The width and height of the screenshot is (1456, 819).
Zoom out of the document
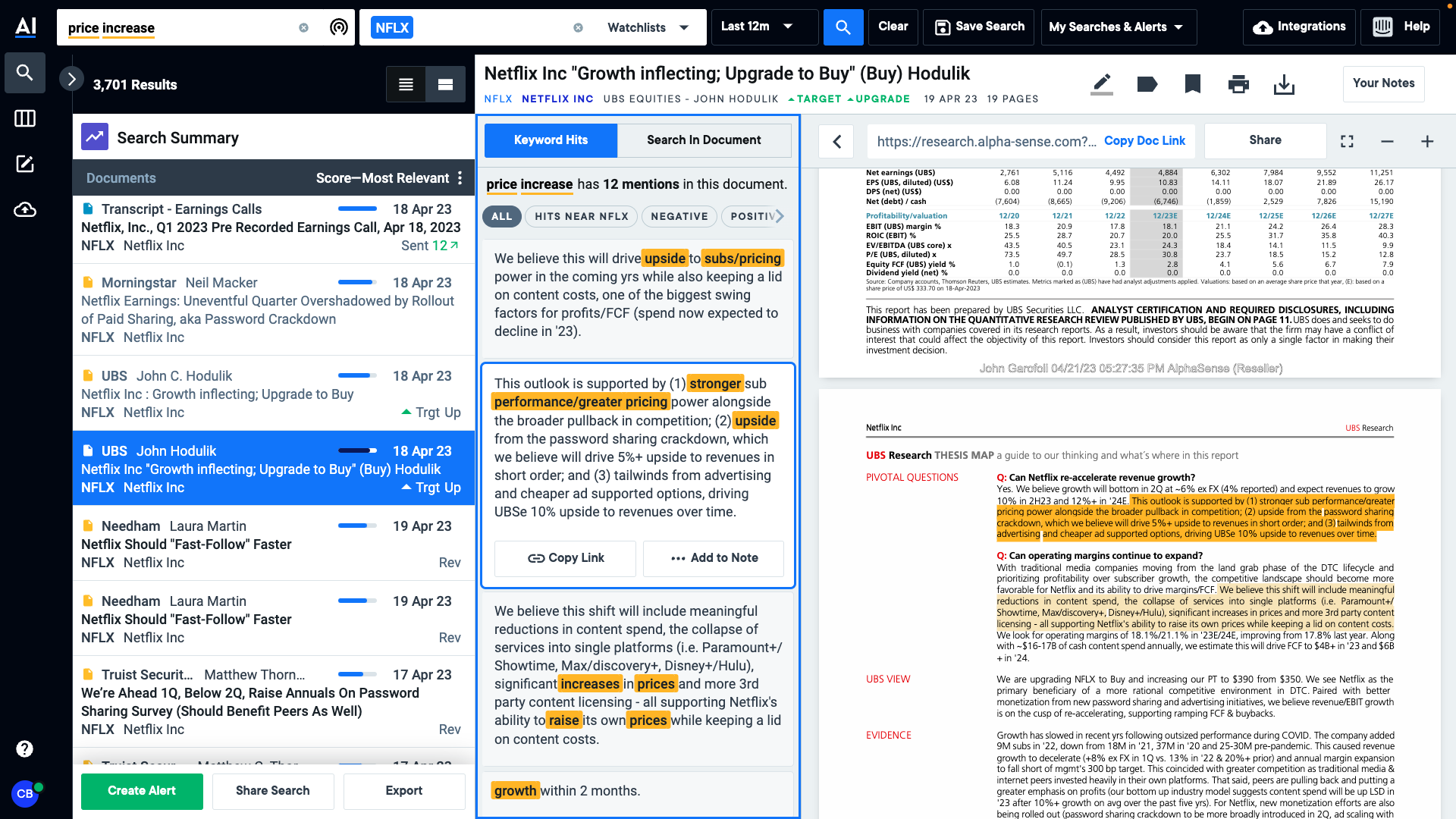click(1387, 141)
